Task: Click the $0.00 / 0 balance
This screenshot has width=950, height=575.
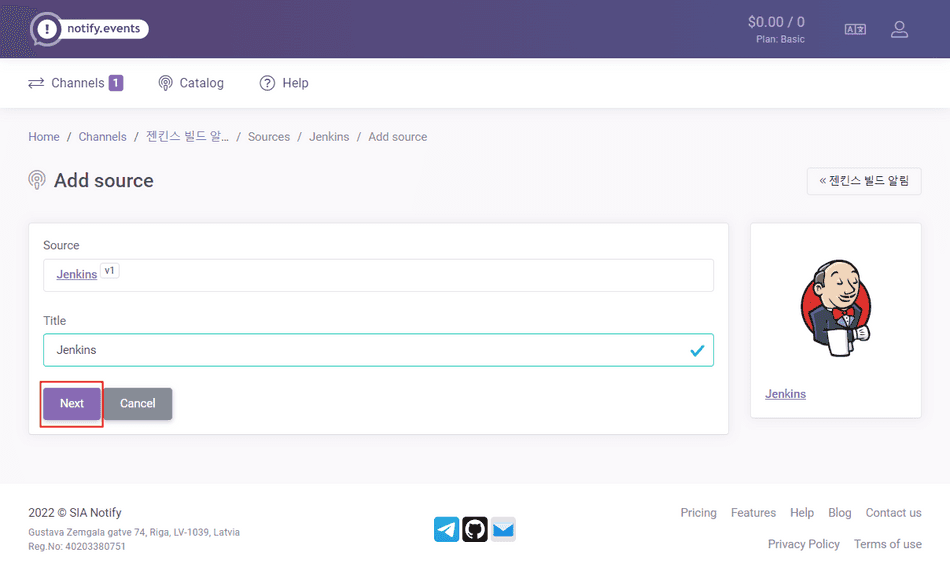Action: point(776,22)
